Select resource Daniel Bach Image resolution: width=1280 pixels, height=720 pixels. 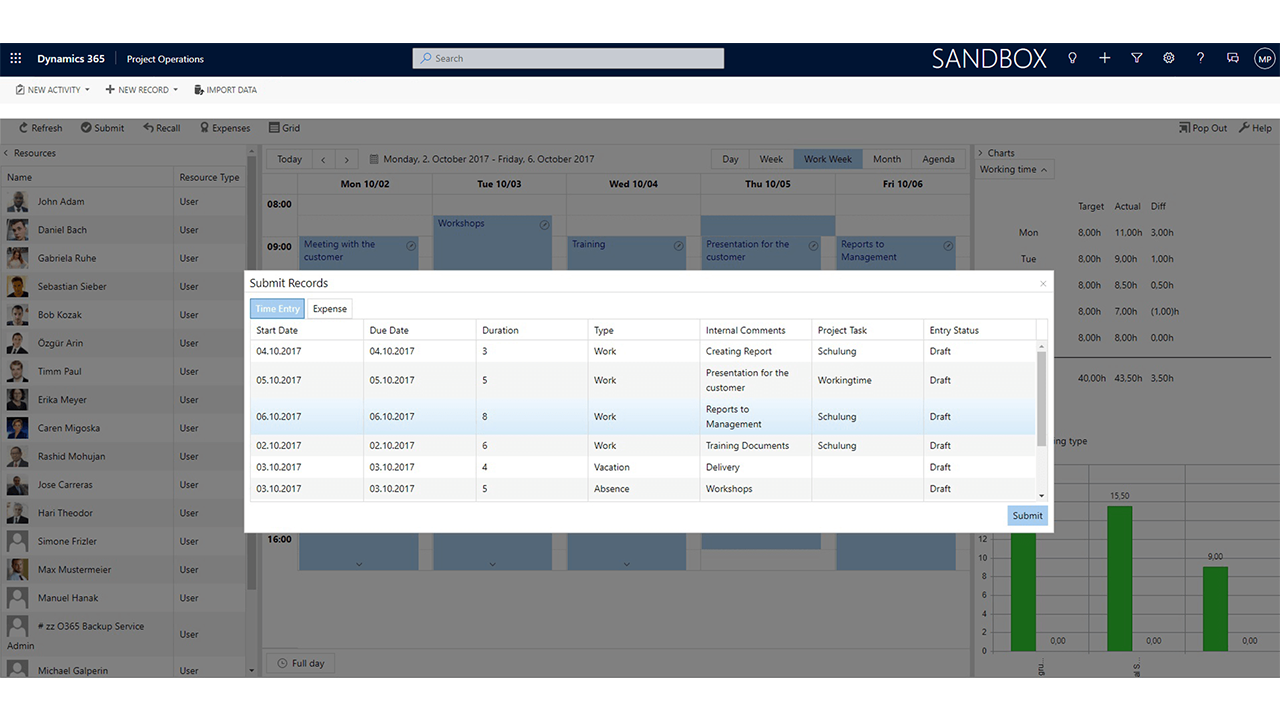click(124, 230)
